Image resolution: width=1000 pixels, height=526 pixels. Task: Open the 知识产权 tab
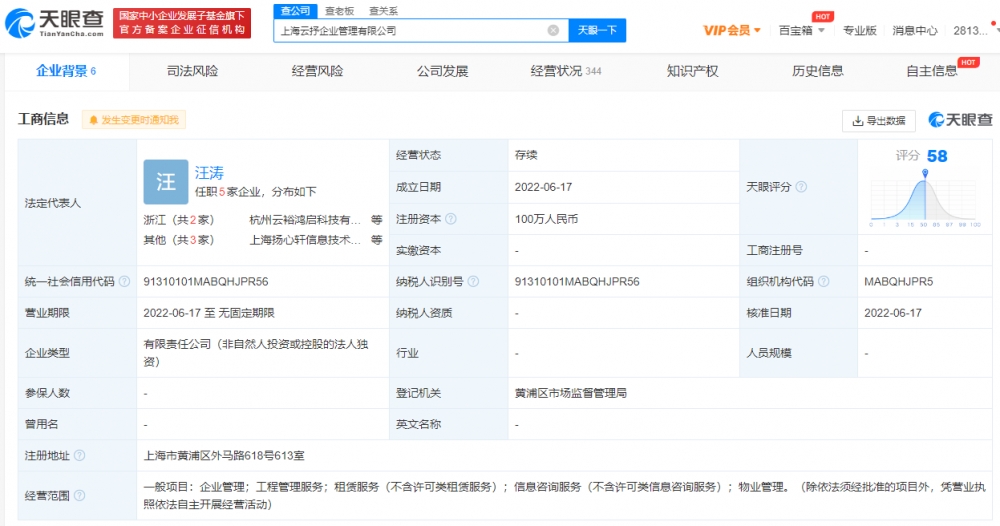point(692,71)
